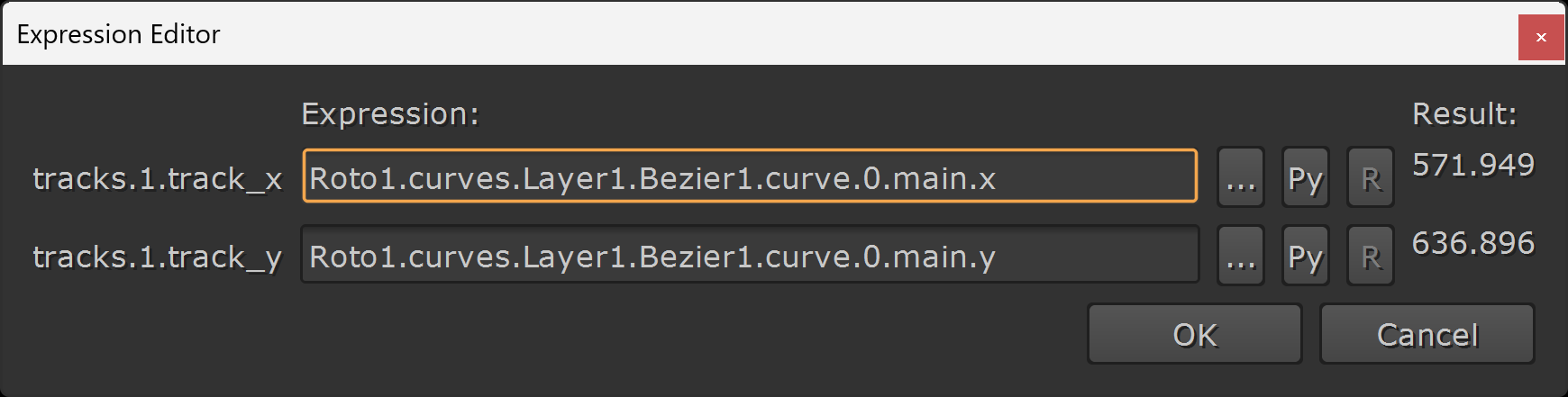Close the Expression Editor dialog
The image size is (1568, 397).
tap(1541, 37)
